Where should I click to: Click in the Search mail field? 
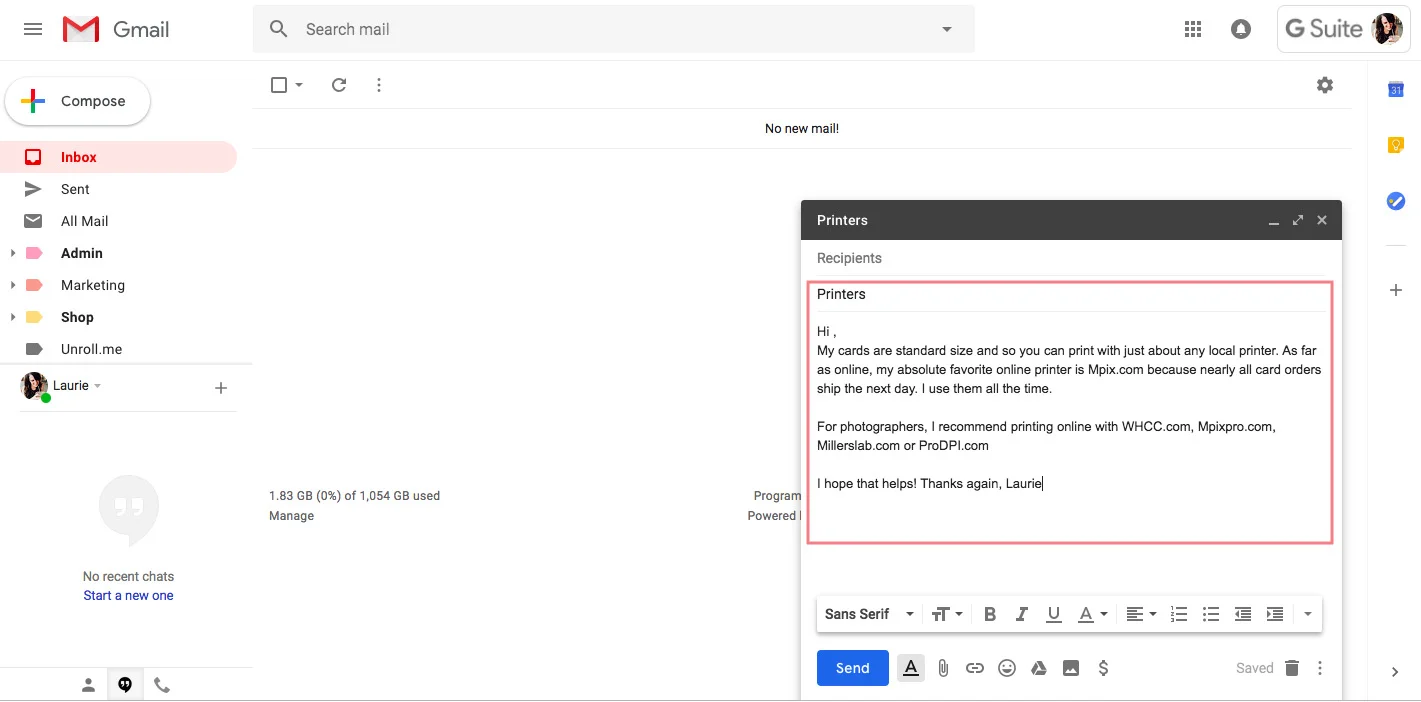click(x=615, y=29)
